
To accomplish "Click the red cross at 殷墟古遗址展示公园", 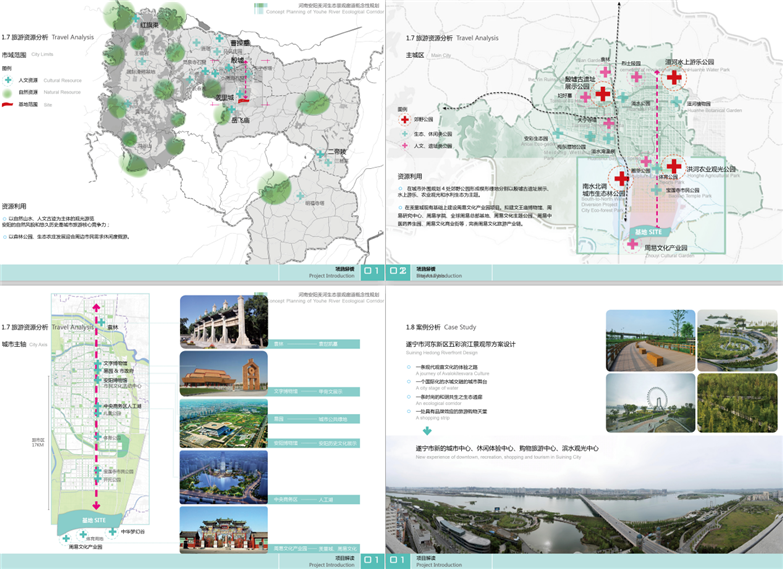I will click(603, 93).
